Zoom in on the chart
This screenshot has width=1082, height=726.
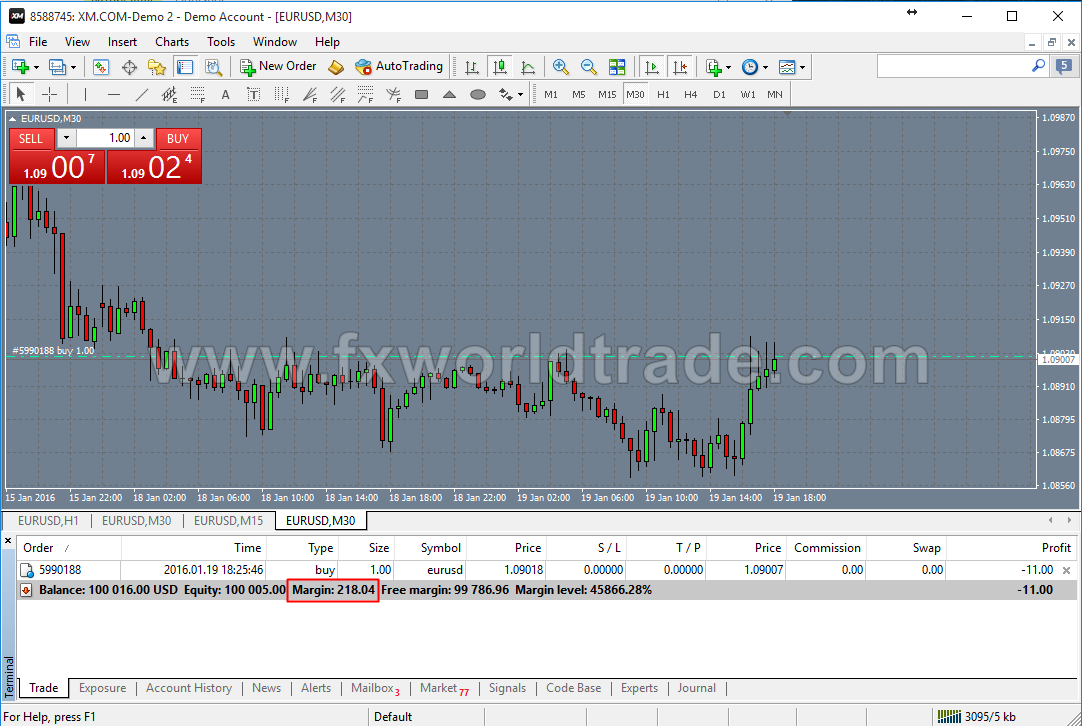coord(560,67)
